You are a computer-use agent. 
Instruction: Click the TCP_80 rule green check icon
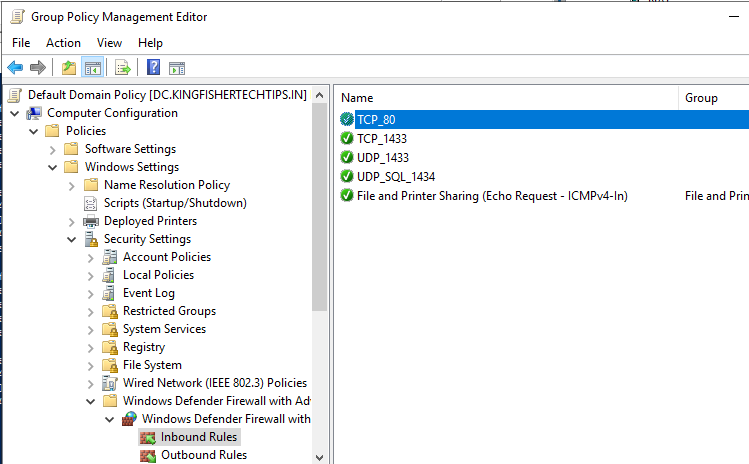coord(347,119)
